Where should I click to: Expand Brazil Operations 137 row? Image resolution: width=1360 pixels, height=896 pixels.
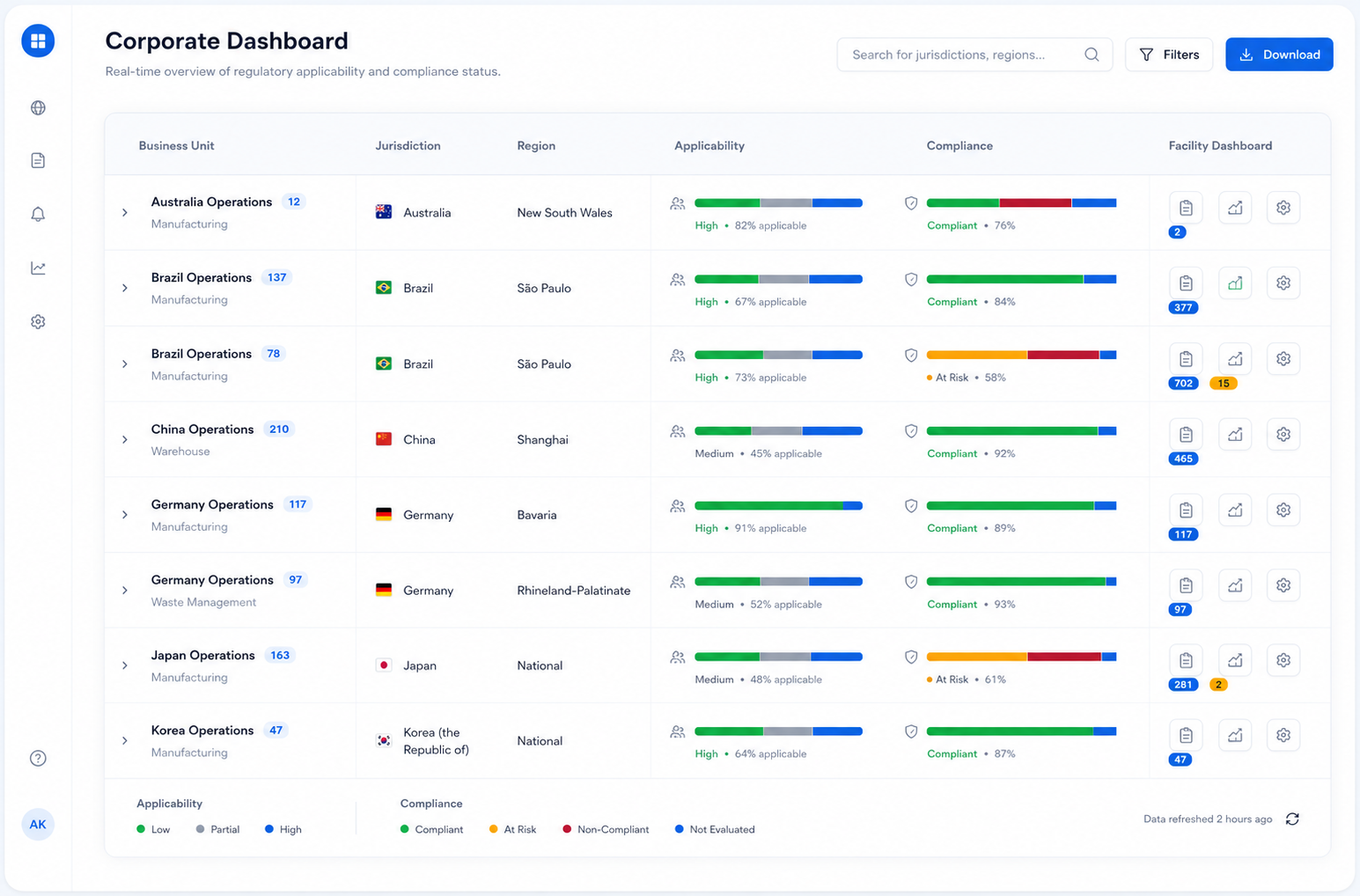click(x=125, y=289)
